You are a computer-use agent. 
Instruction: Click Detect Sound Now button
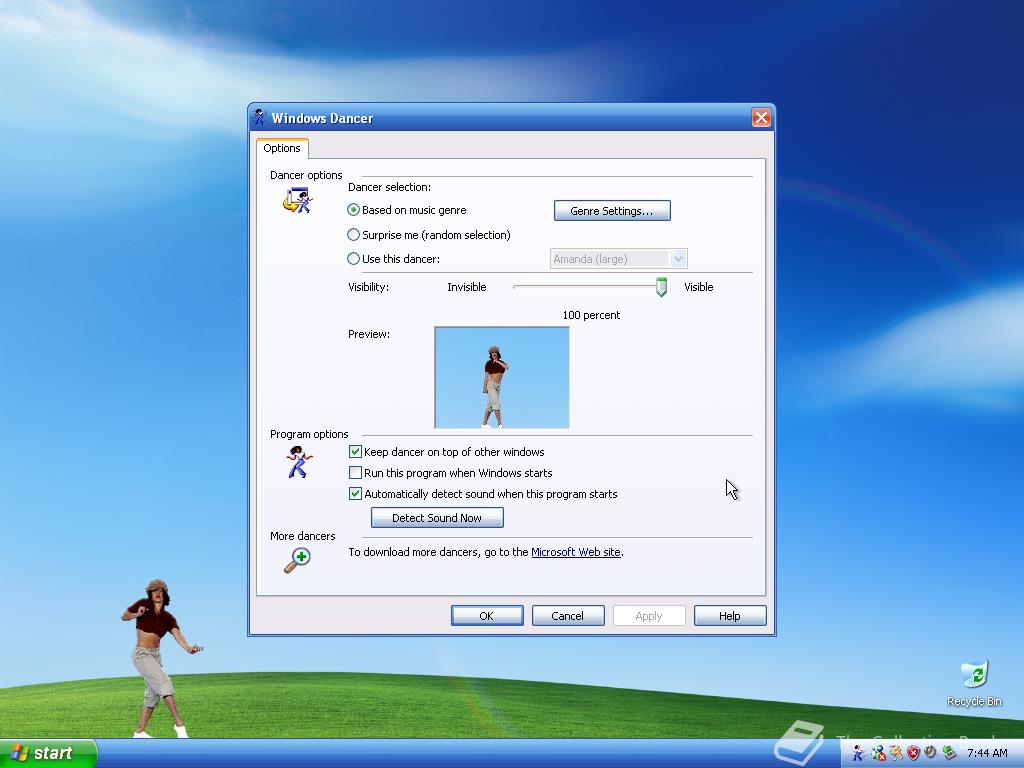click(437, 518)
